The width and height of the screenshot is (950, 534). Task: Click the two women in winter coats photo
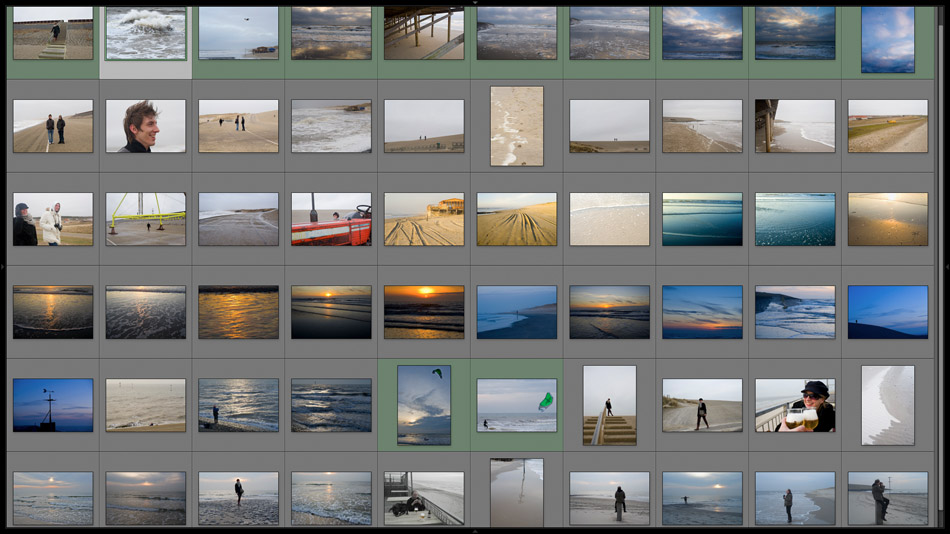[53, 219]
